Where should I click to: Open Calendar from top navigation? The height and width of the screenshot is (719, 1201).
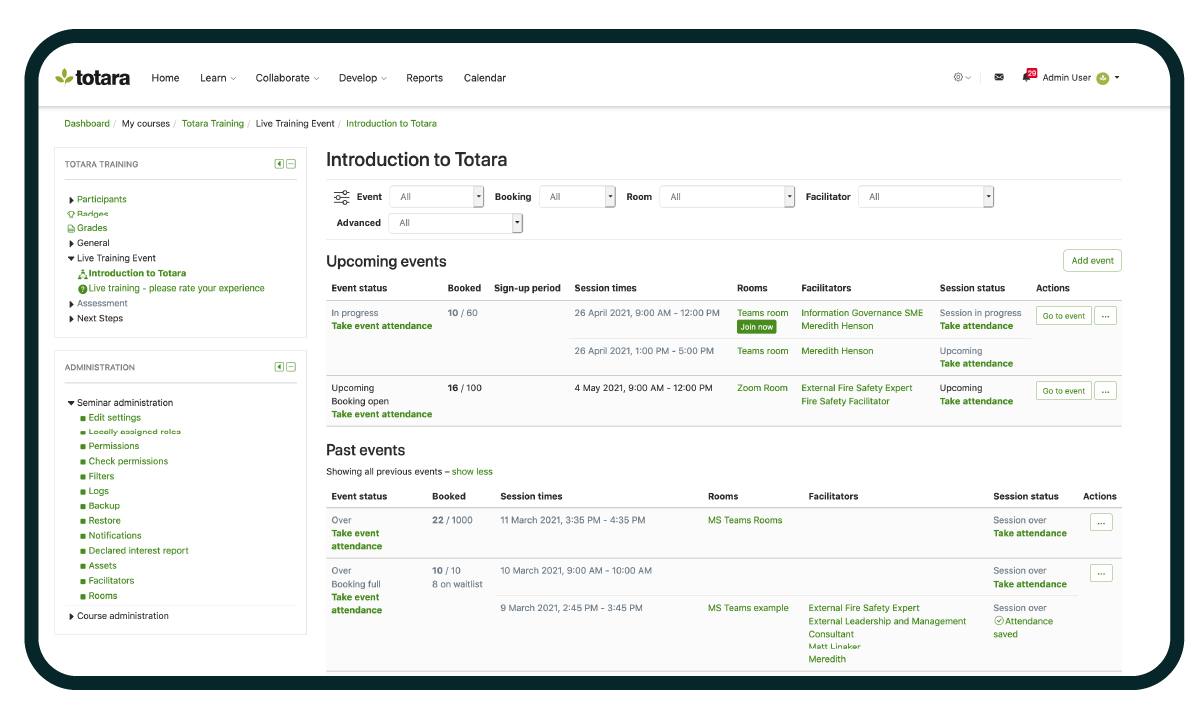[x=485, y=78]
